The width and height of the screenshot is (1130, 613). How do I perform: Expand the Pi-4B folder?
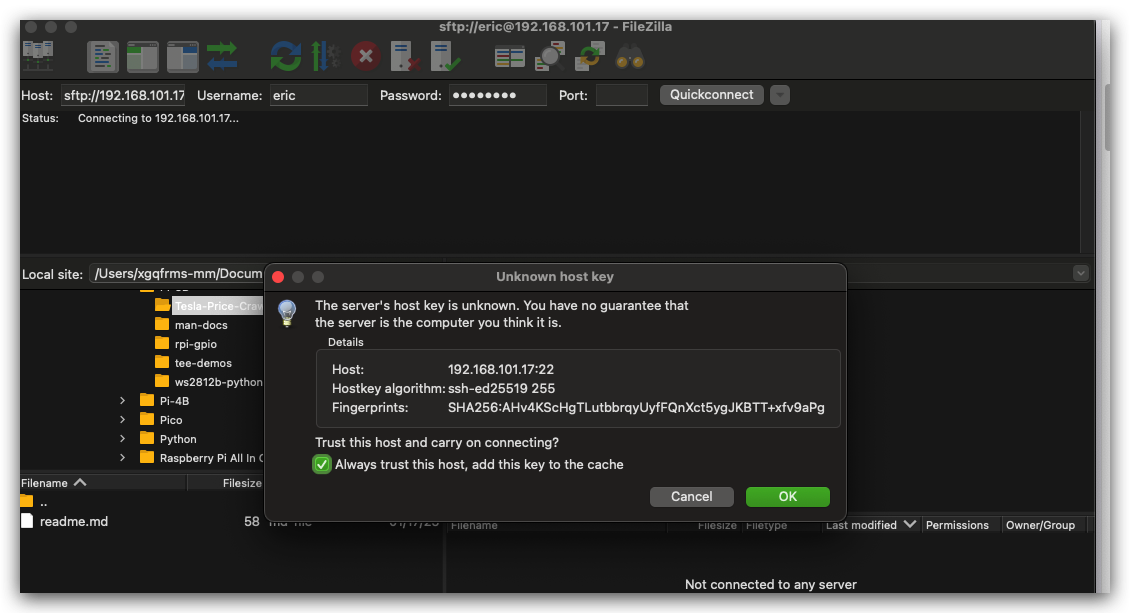[x=123, y=401]
